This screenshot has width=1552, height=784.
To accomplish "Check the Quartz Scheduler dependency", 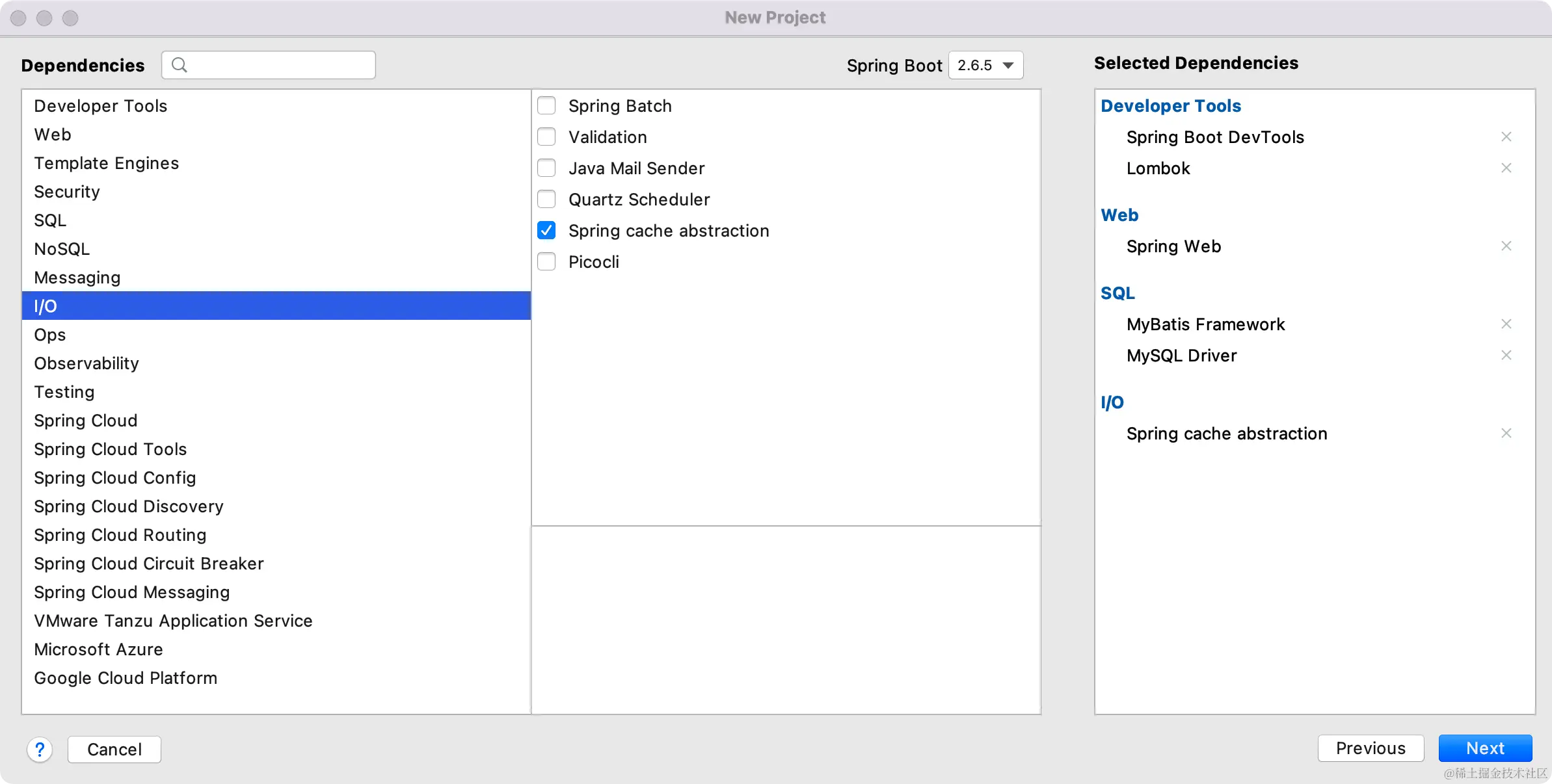I will point(546,199).
